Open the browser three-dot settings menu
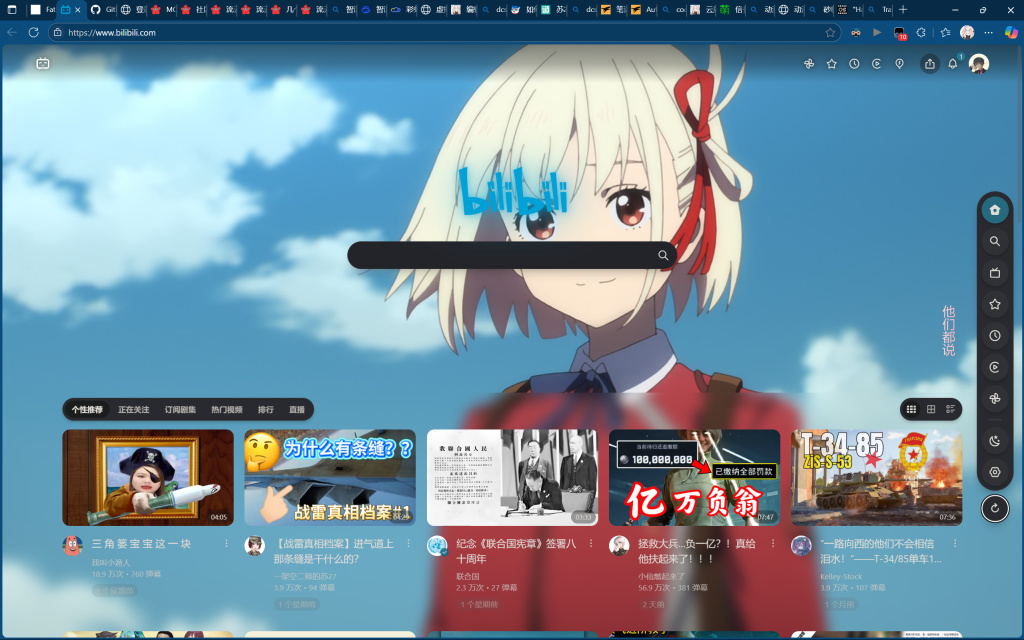The height and width of the screenshot is (640, 1024). click(989, 32)
